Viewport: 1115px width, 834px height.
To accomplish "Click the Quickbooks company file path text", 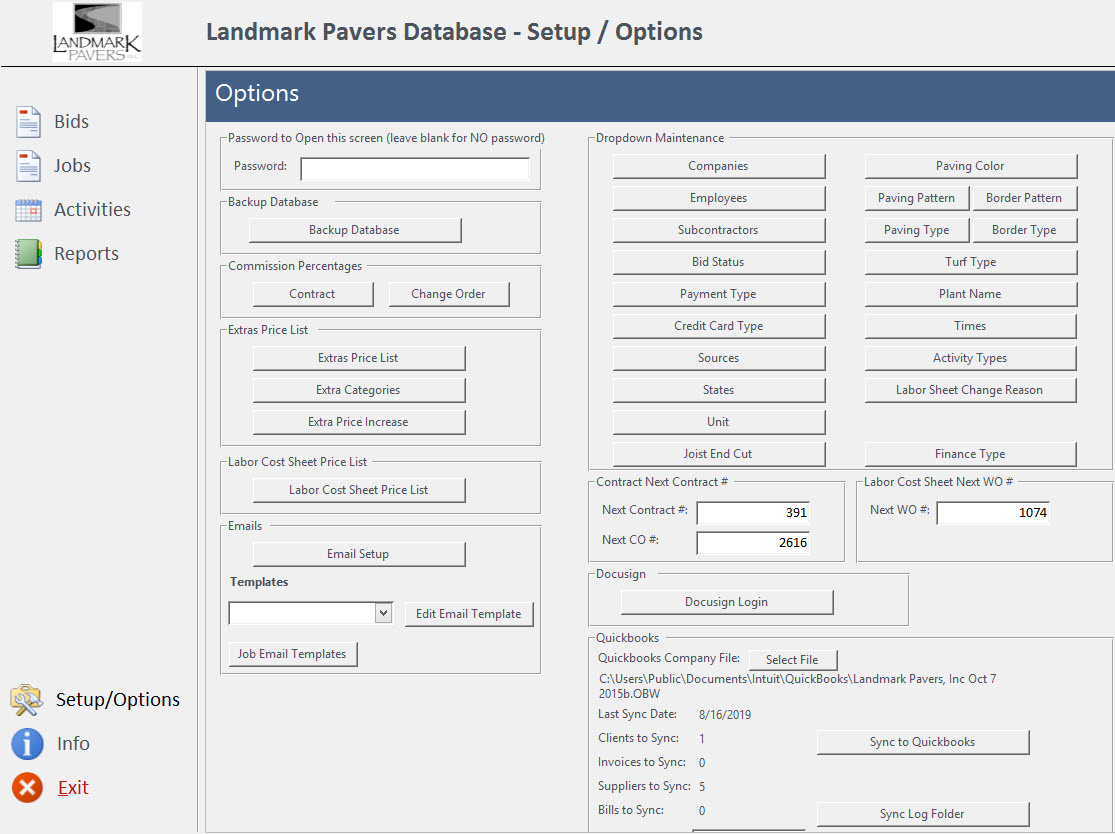I will pos(798,686).
